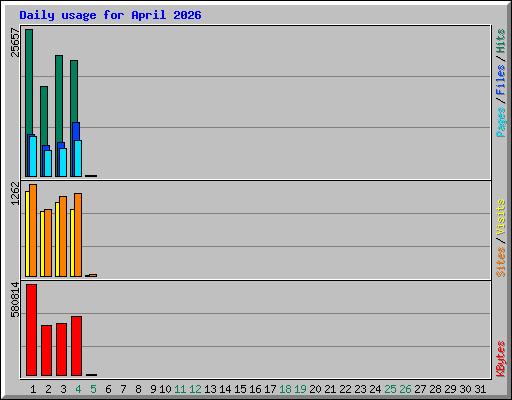512x400 pixels.
Task: Click the cyan Pages bar for day 3
Action: click(x=63, y=162)
